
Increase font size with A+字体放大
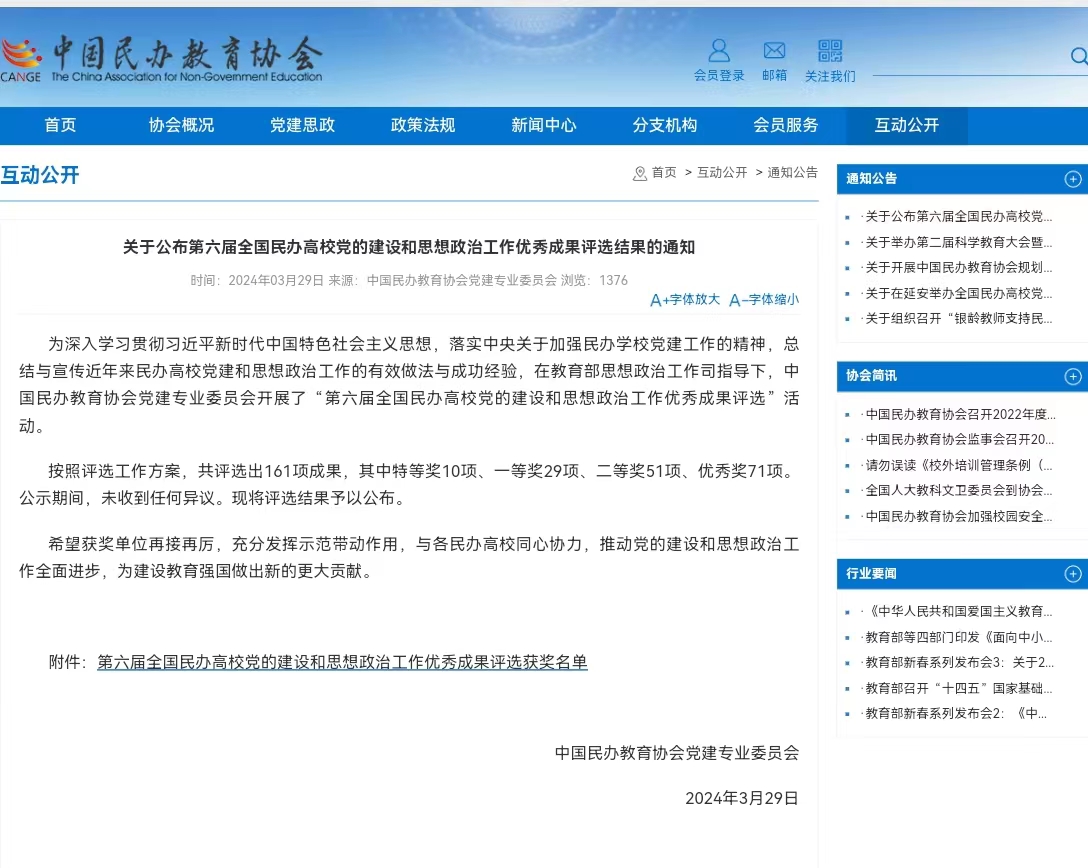coord(685,300)
